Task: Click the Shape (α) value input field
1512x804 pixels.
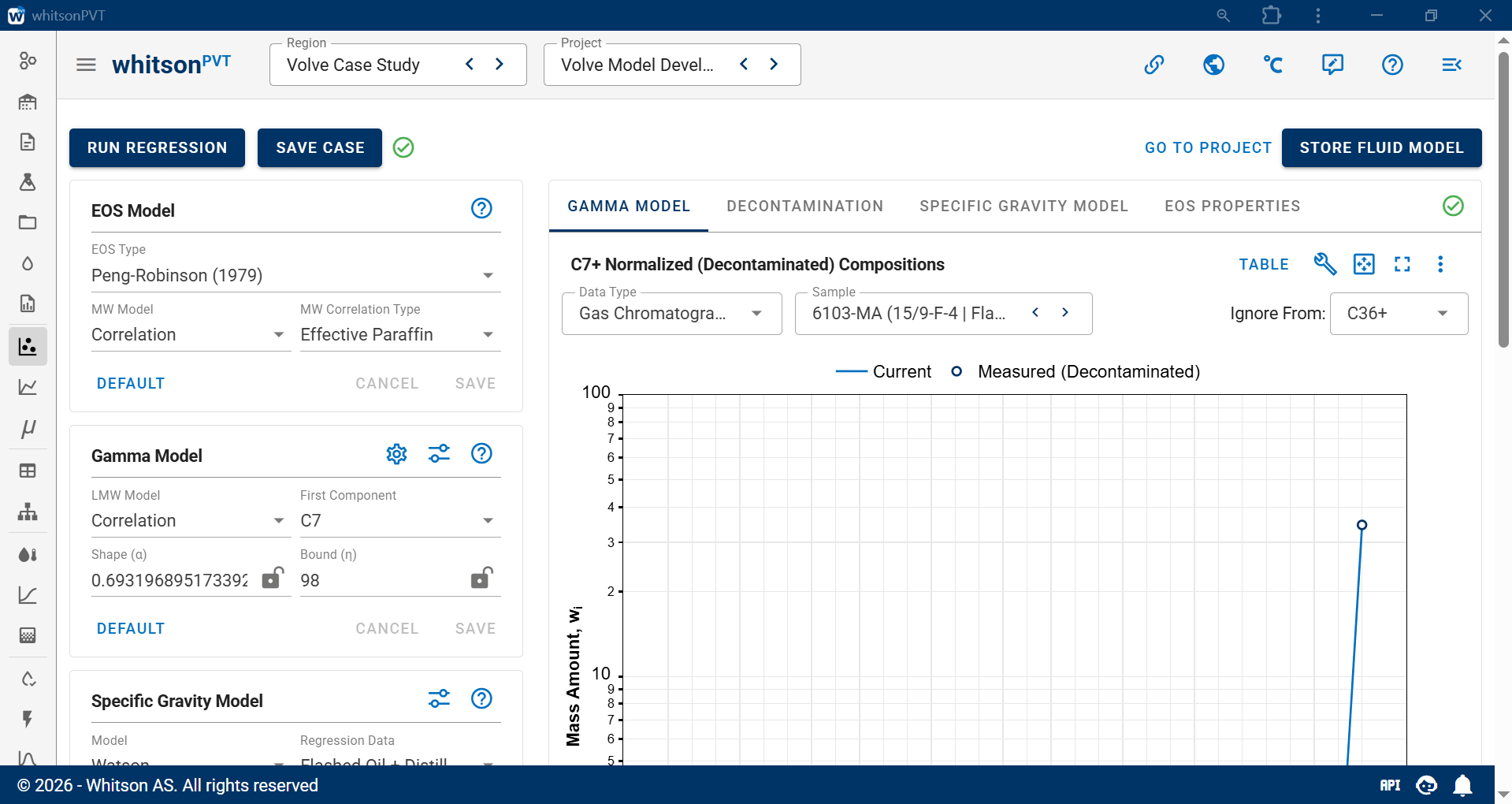Action: coord(170,581)
